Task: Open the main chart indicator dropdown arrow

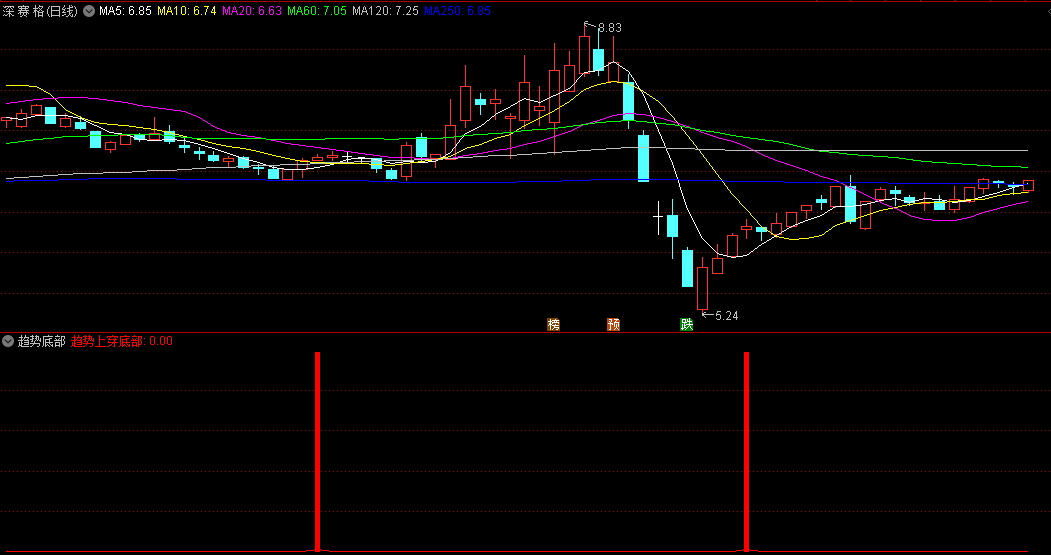Action: coord(88,11)
